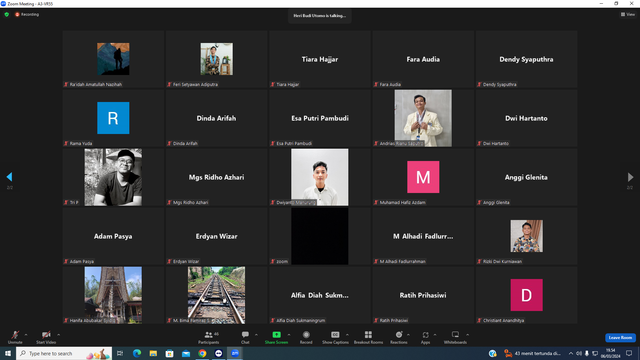Open Microsoft Edge from taskbar
Screen dimensions: 640x360
pyautogui.click(x=137, y=353)
